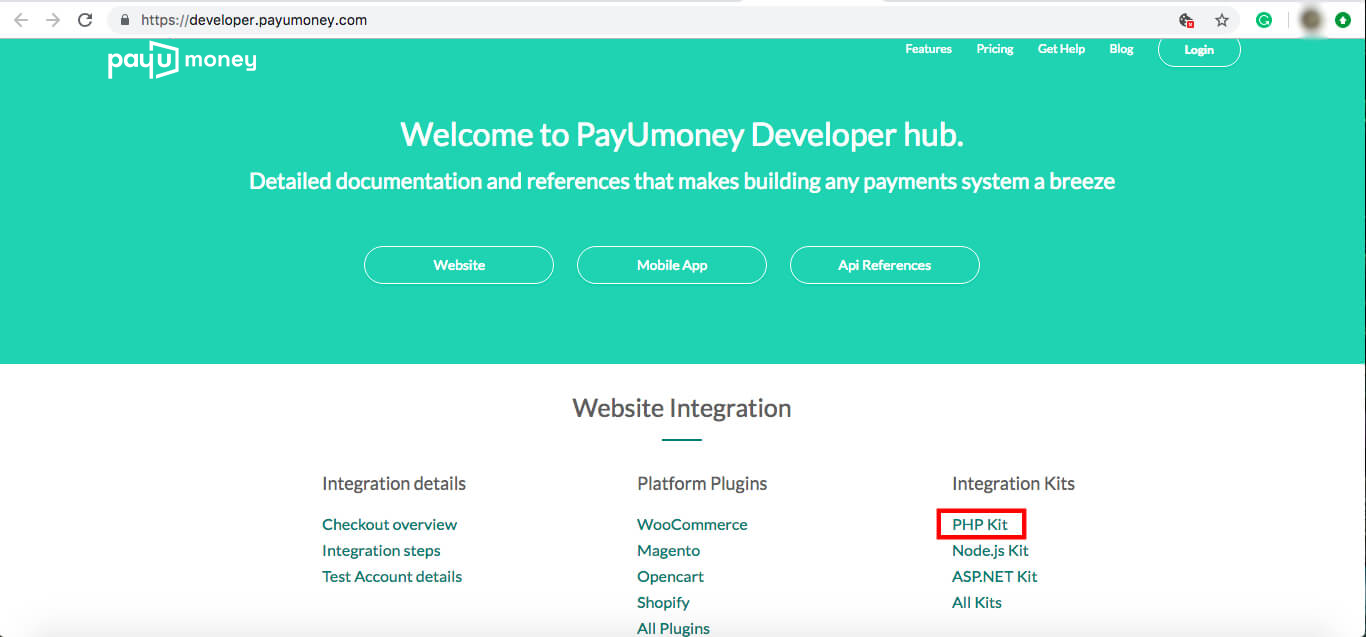Viewport: 1366px width, 637px height.
Task: Click the green Grammarly extension icon
Action: pos(1264,20)
